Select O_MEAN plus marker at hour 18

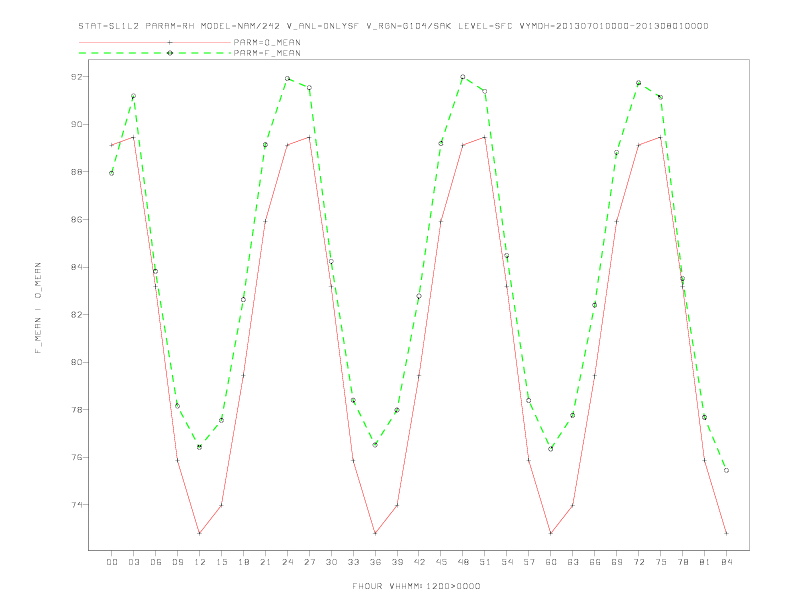tap(243, 375)
